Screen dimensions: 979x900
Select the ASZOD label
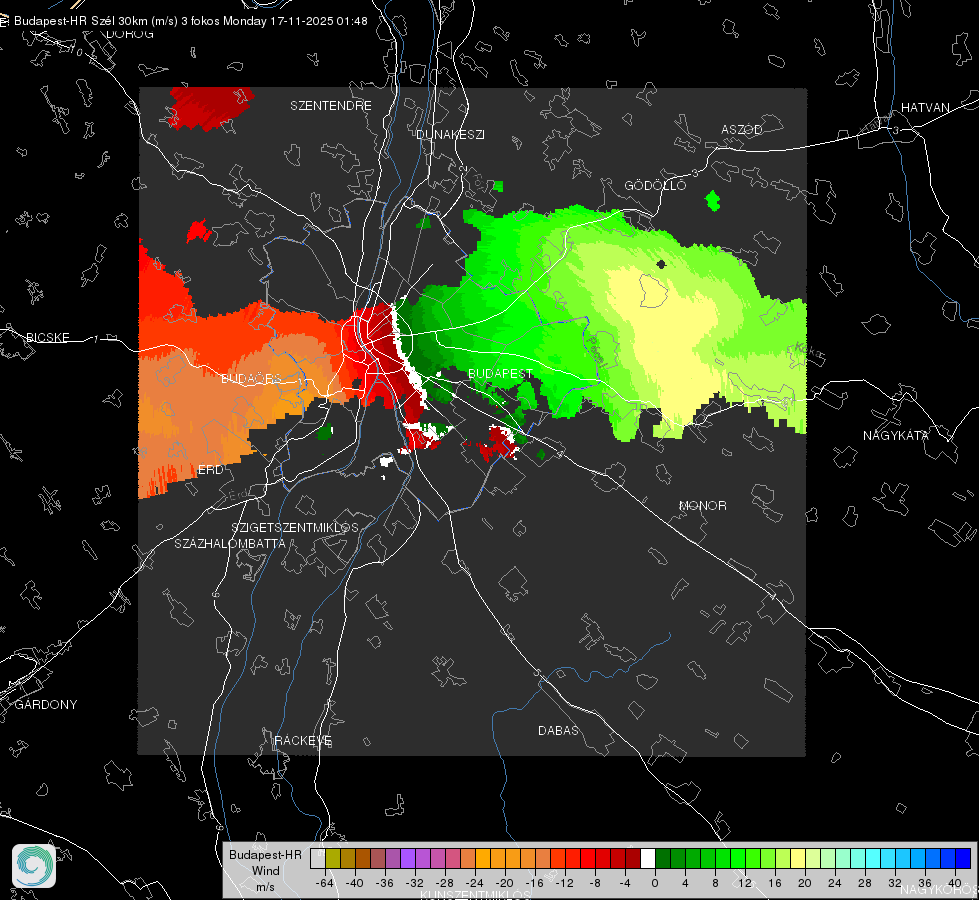[x=742, y=130]
